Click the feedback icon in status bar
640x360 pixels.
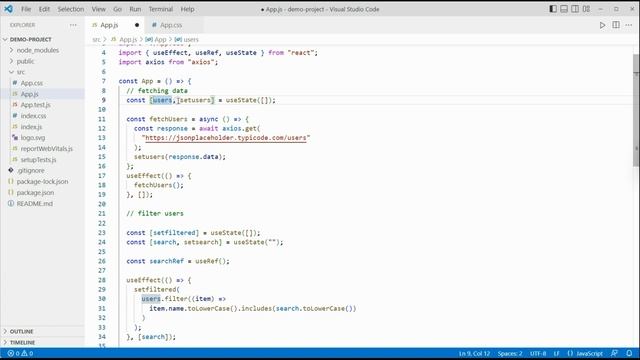click(614, 353)
